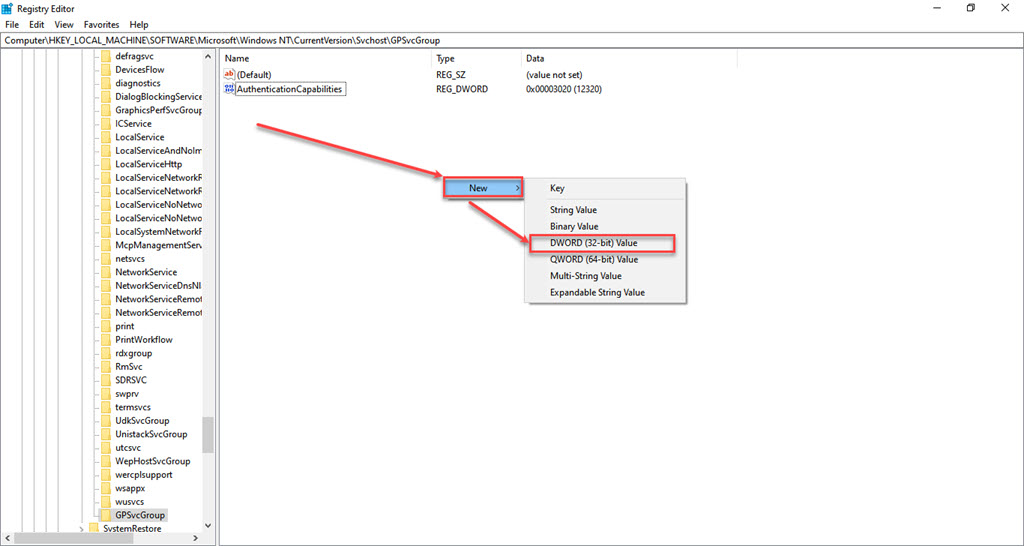The width and height of the screenshot is (1024, 546).
Task: Click the tree vertical scrollbar thumb
Action: pyautogui.click(x=208, y=435)
